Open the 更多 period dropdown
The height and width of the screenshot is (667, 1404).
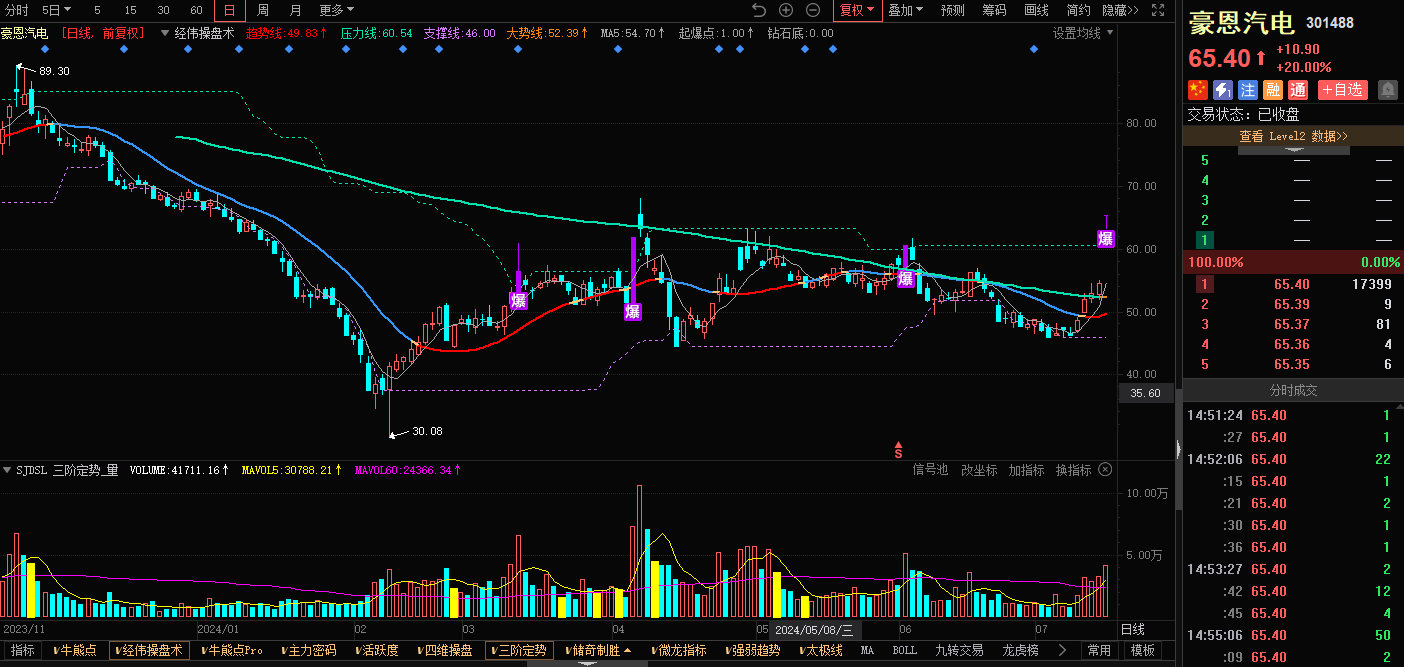click(x=336, y=10)
